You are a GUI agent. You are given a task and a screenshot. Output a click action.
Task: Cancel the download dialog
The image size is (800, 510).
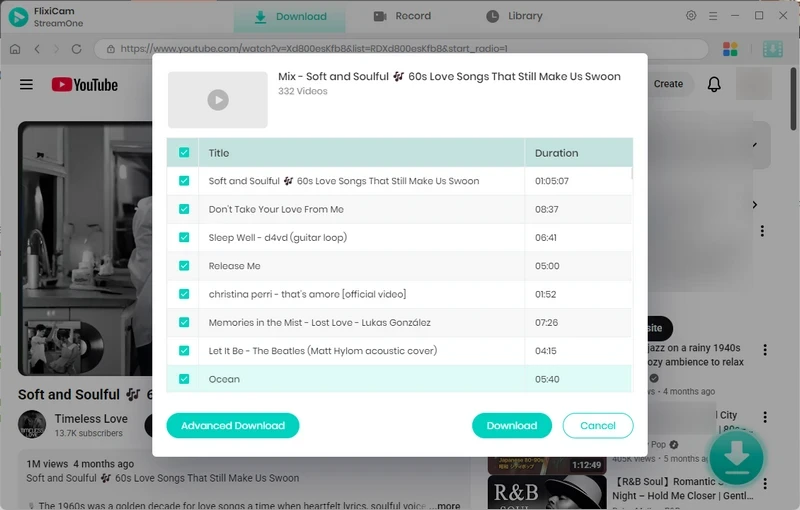[598, 425]
